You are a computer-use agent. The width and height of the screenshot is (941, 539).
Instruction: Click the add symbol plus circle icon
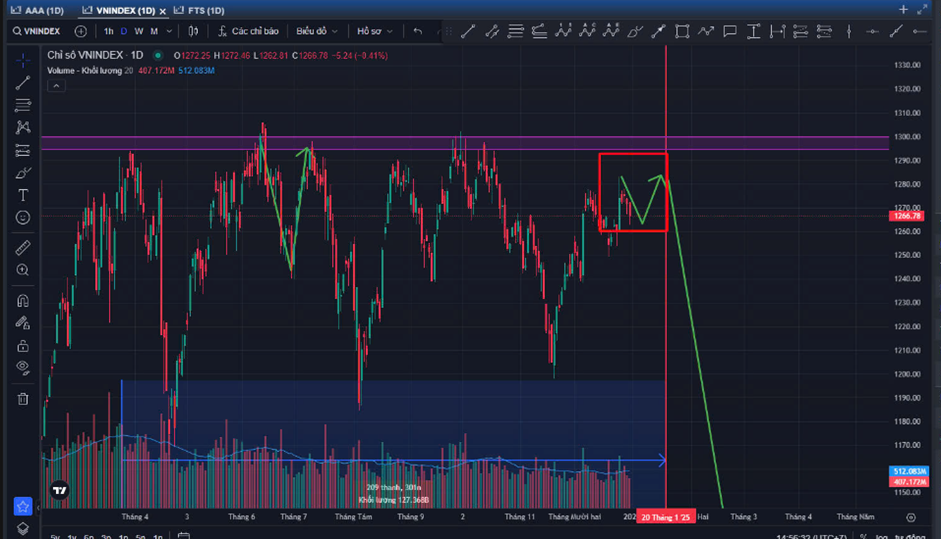(80, 31)
